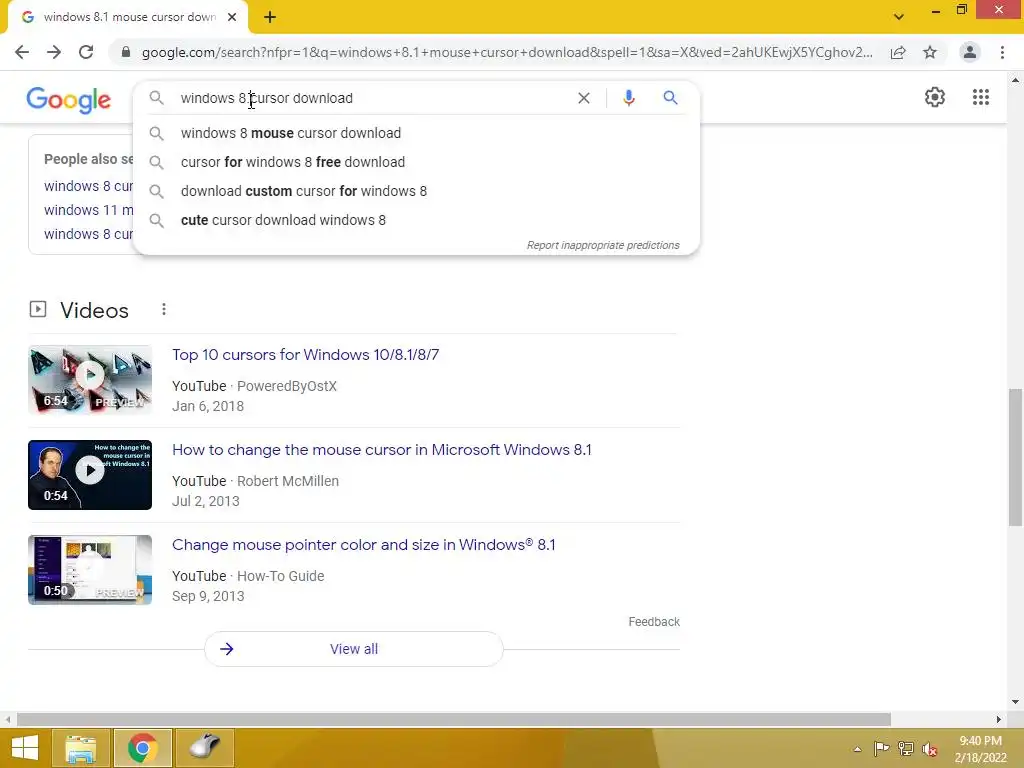Image resolution: width=1024 pixels, height=768 pixels.
Task: Click the 'YouTube · Robert McMillen' source text
Action: 255,481
